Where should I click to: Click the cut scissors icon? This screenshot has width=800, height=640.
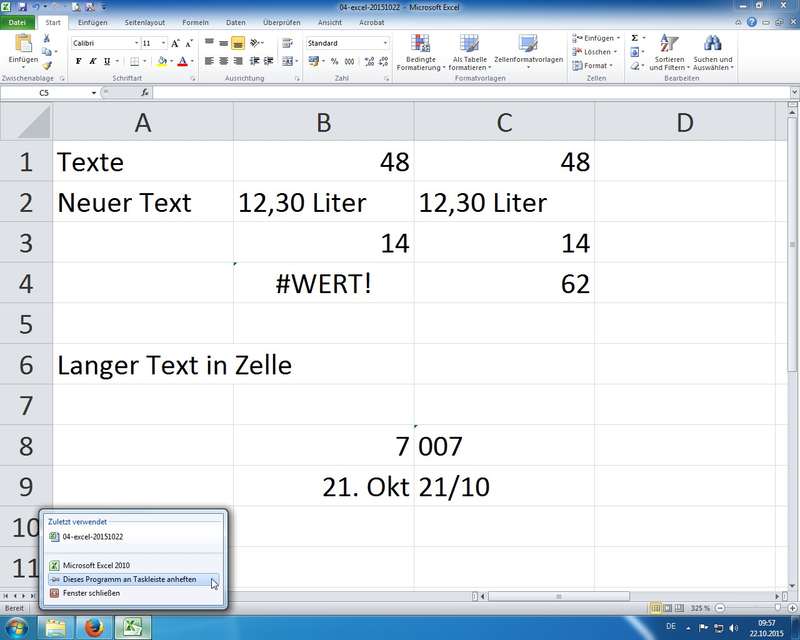pos(46,38)
